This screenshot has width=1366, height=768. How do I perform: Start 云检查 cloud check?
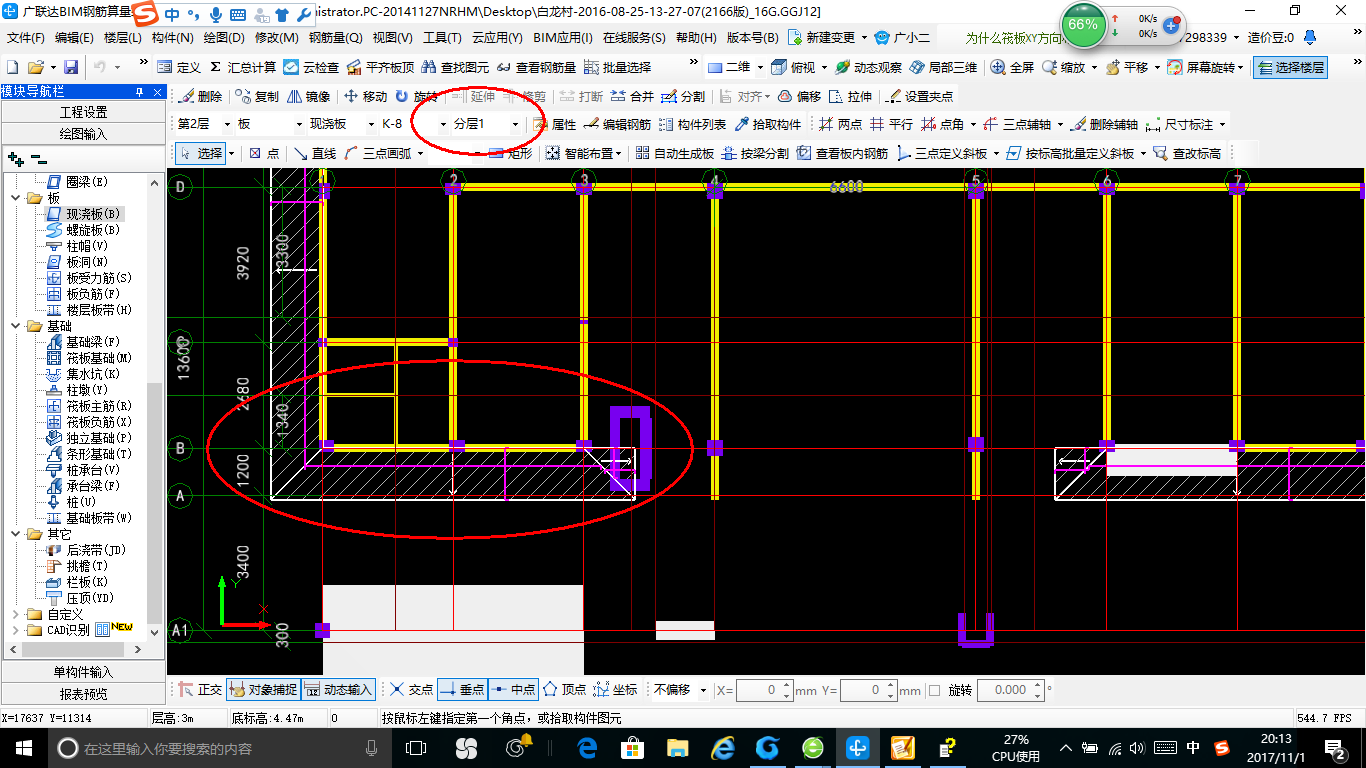(x=311, y=67)
